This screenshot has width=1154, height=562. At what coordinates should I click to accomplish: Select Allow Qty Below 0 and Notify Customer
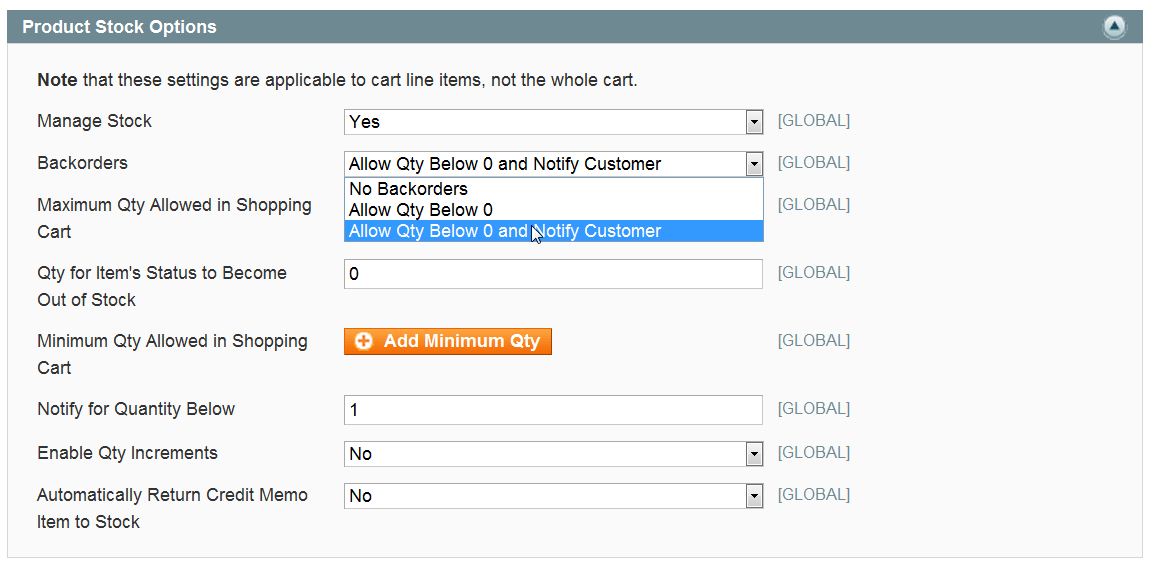tap(504, 231)
